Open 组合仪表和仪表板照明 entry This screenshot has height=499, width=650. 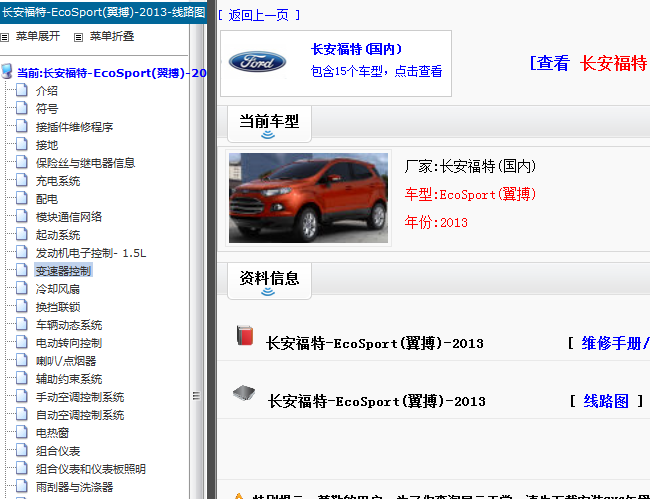click(91, 469)
